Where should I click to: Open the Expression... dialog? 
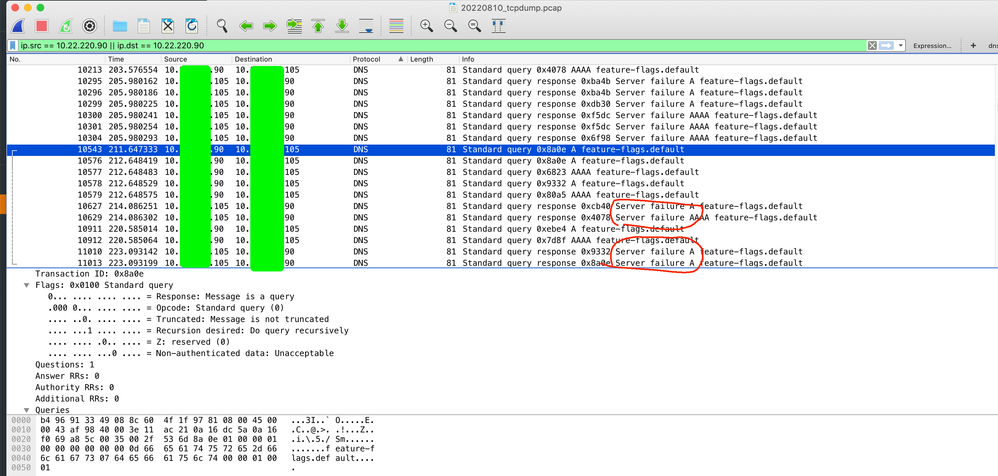[x=932, y=46]
